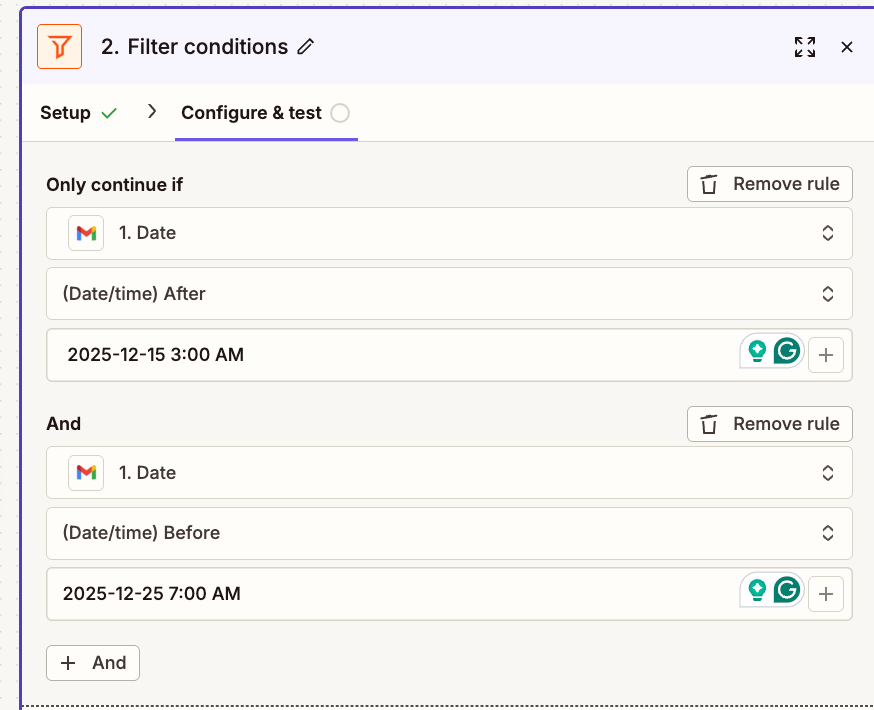The height and width of the screenshot is (710, 874).
Task: Add another condition with "+ And" button
Action: [93, 663]
